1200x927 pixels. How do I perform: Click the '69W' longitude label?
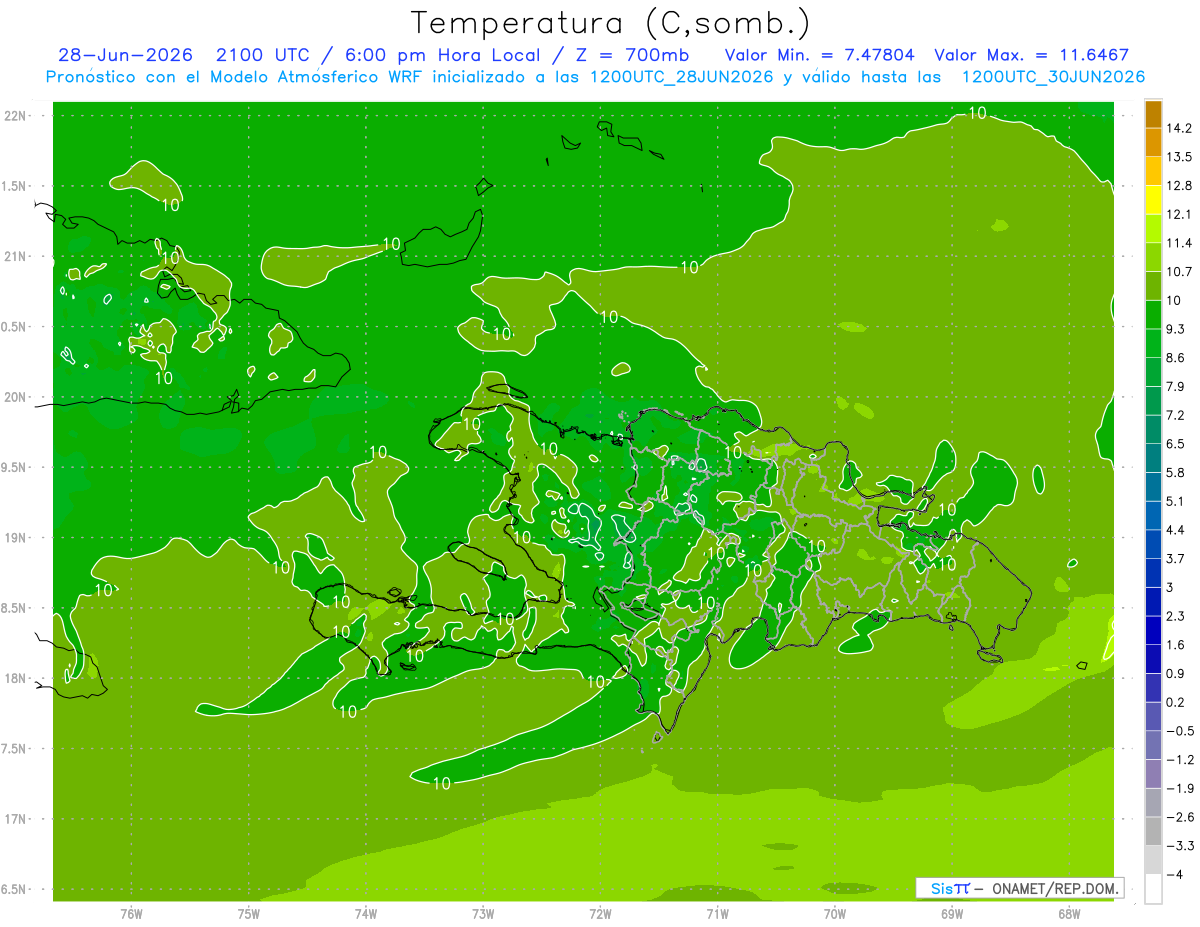pyautogui.click(x=952, y=913)
